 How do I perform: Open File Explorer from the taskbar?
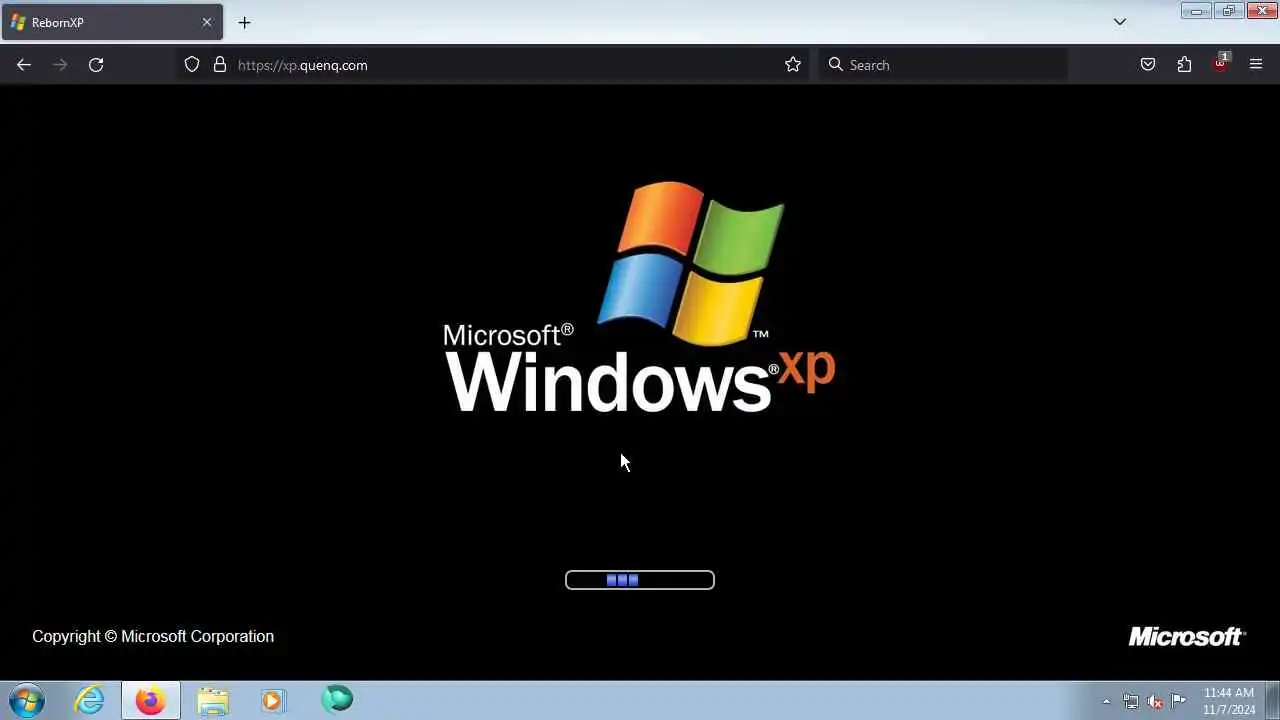coord(213,701)
